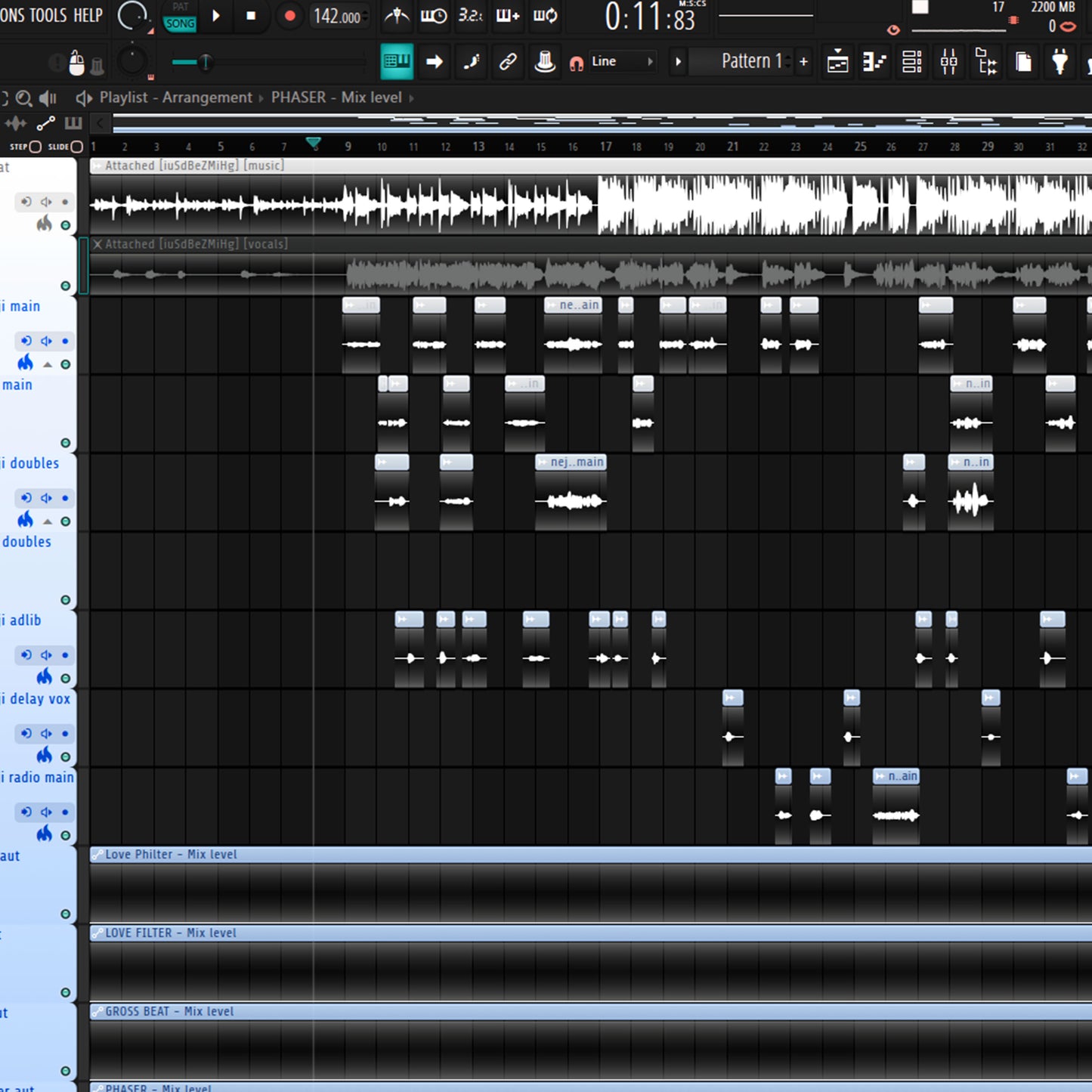The height and width of the screenshot is (1092, 1092).
Task: Toggle the main snap magnet icon
Action: (577, 63)
